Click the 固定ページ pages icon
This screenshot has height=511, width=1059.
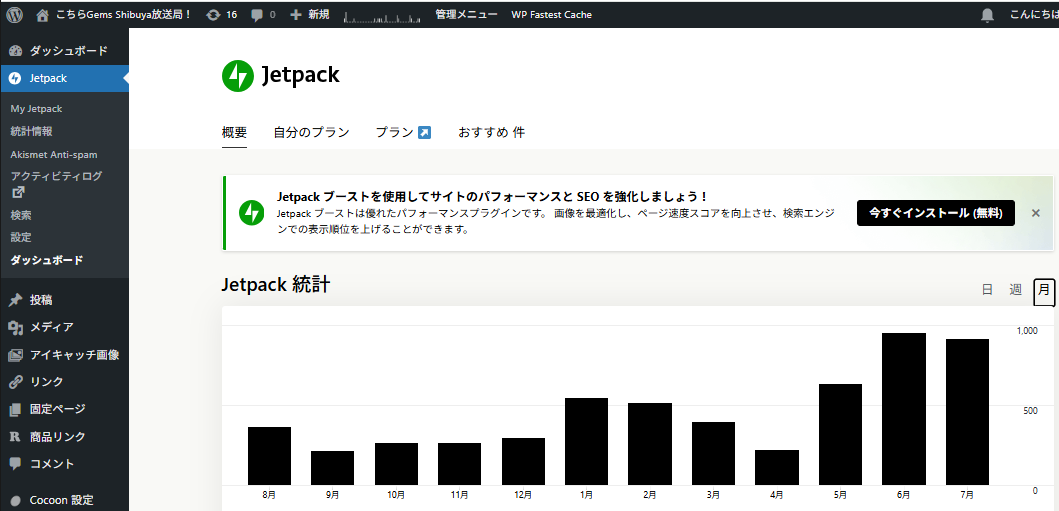tap(16, 409)
